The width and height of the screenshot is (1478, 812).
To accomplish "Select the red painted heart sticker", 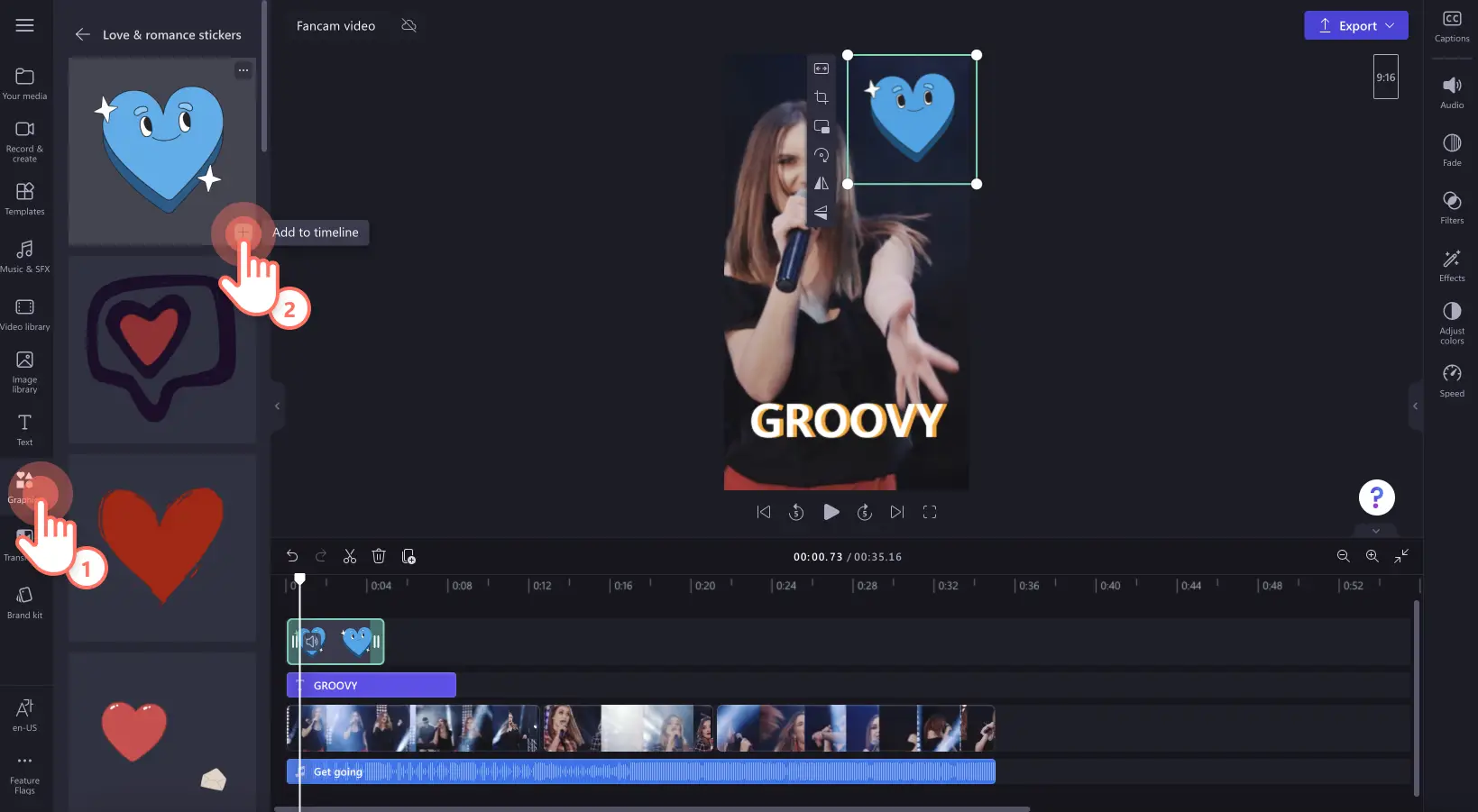I will click(162, 548).
